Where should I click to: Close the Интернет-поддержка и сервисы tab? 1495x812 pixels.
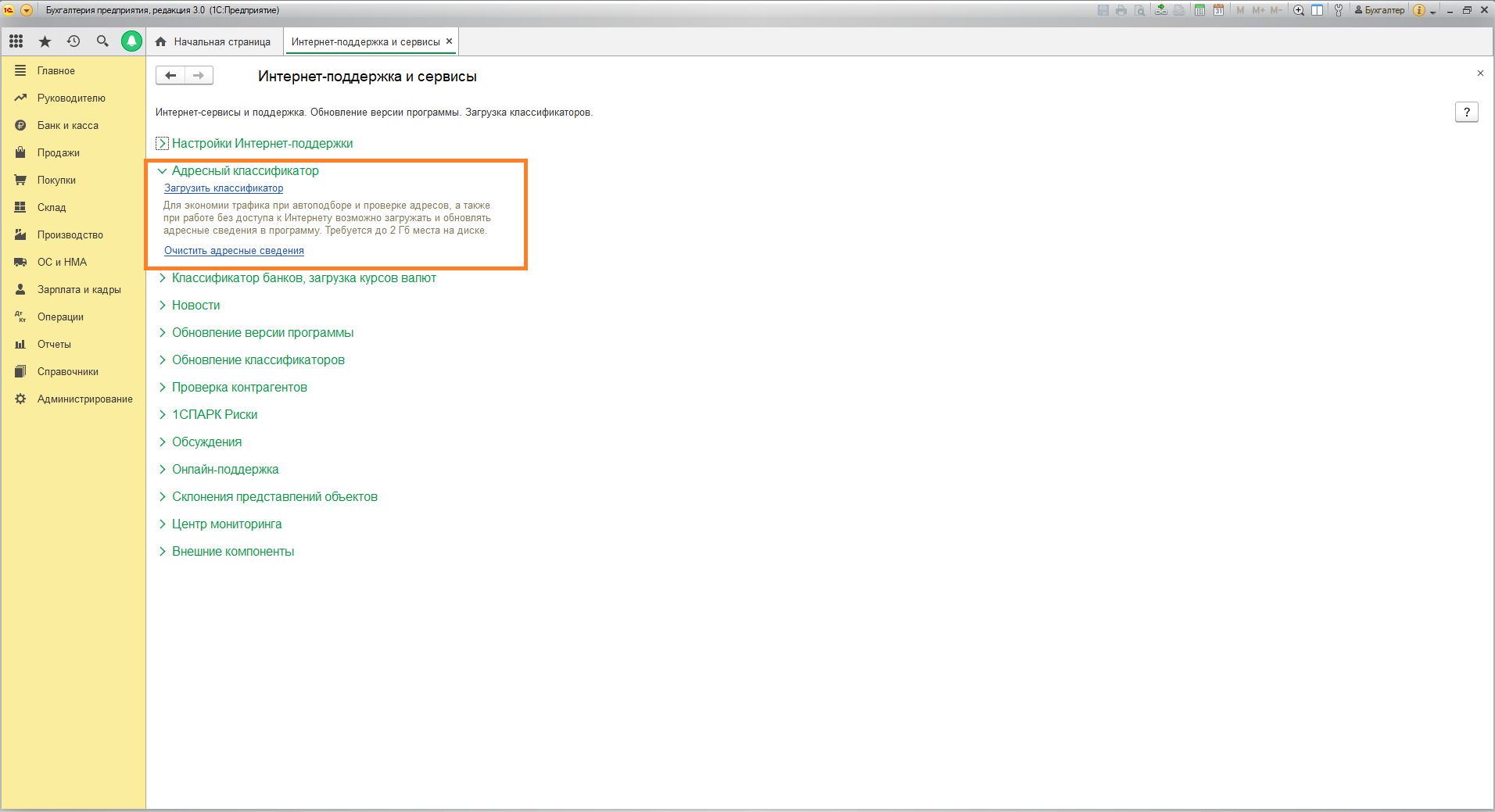(x=449, y=41)
